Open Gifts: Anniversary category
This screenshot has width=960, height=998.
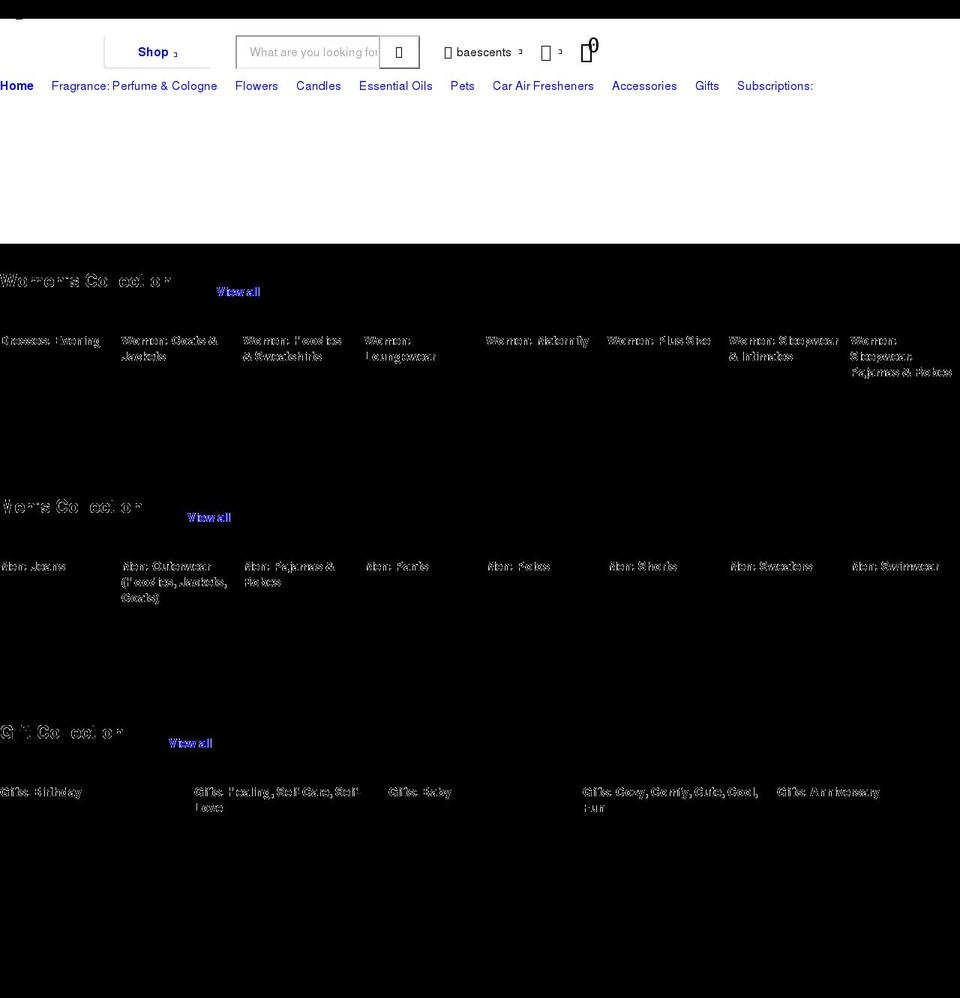point(828,792)
